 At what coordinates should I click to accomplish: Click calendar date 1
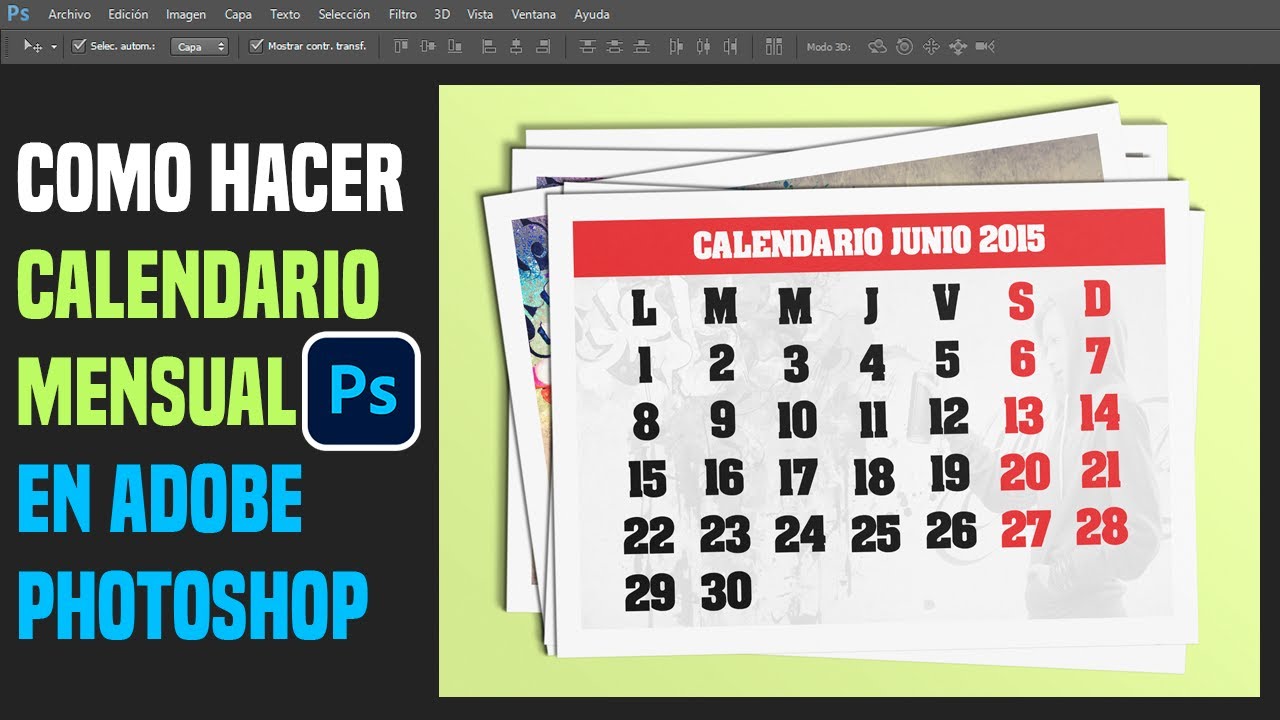[645, 365]
